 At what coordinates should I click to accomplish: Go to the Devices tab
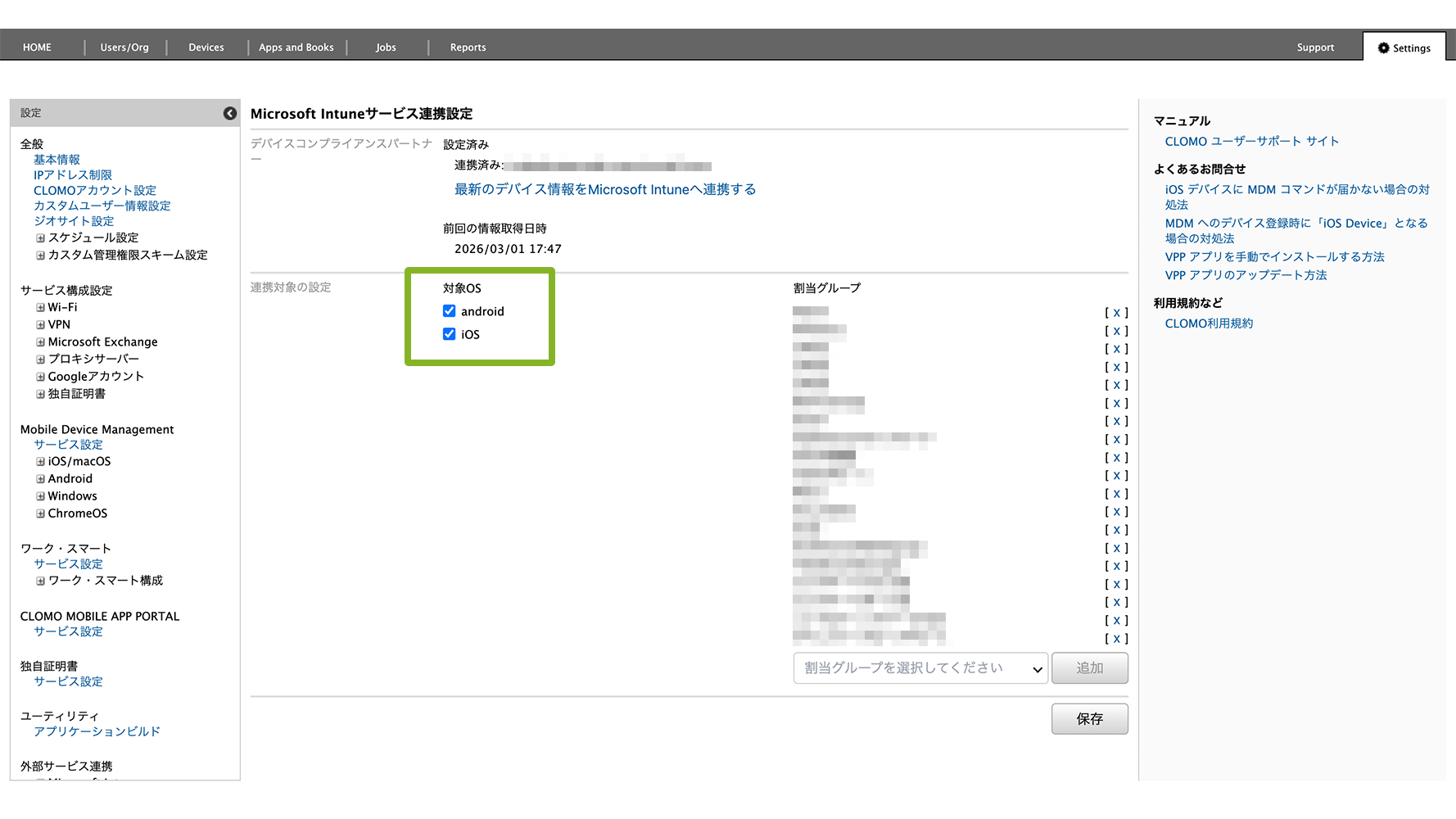pos(206,48)
